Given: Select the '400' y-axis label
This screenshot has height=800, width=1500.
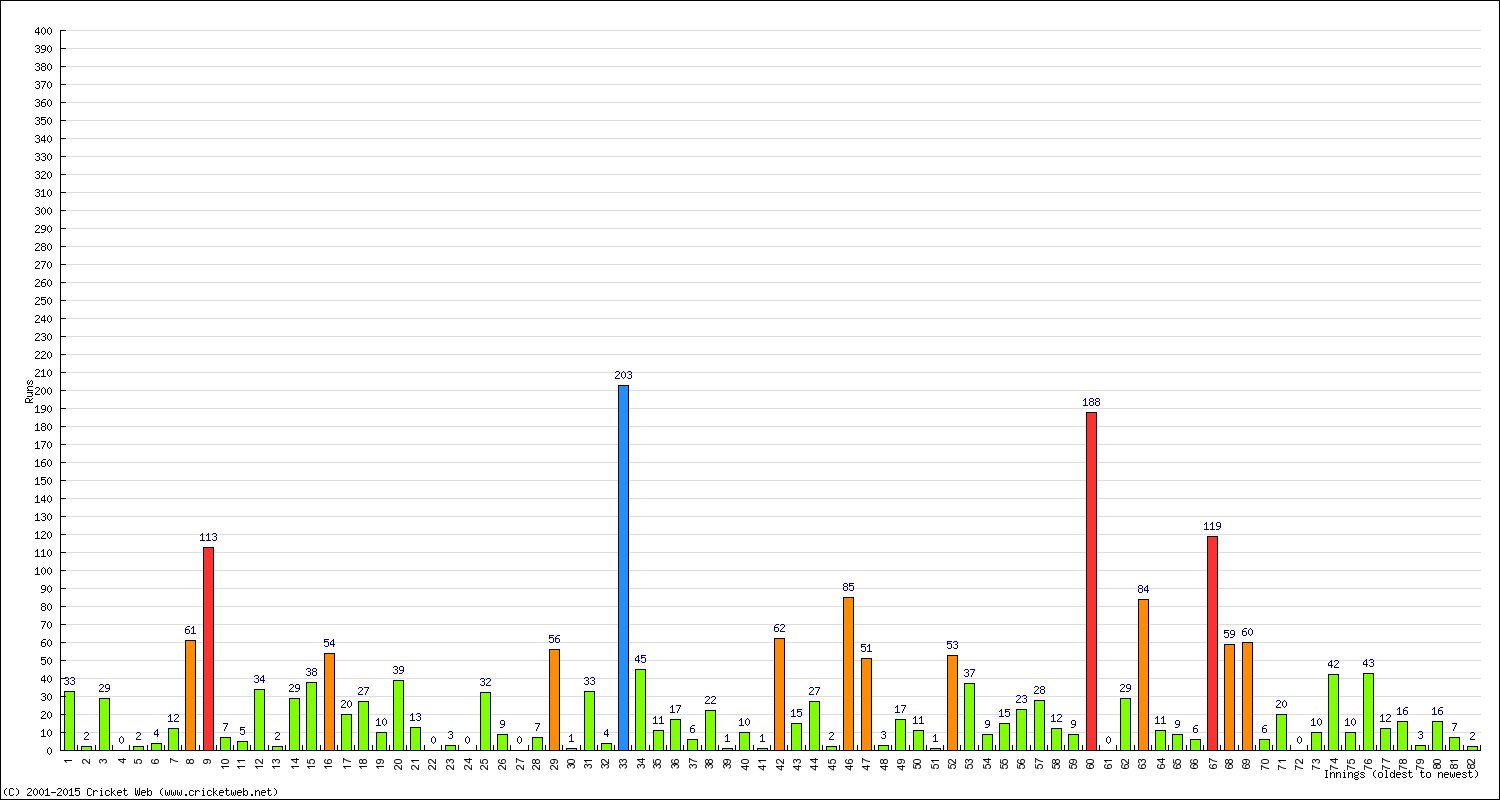Looking at the screenshot, I should [x=42, y=31].
